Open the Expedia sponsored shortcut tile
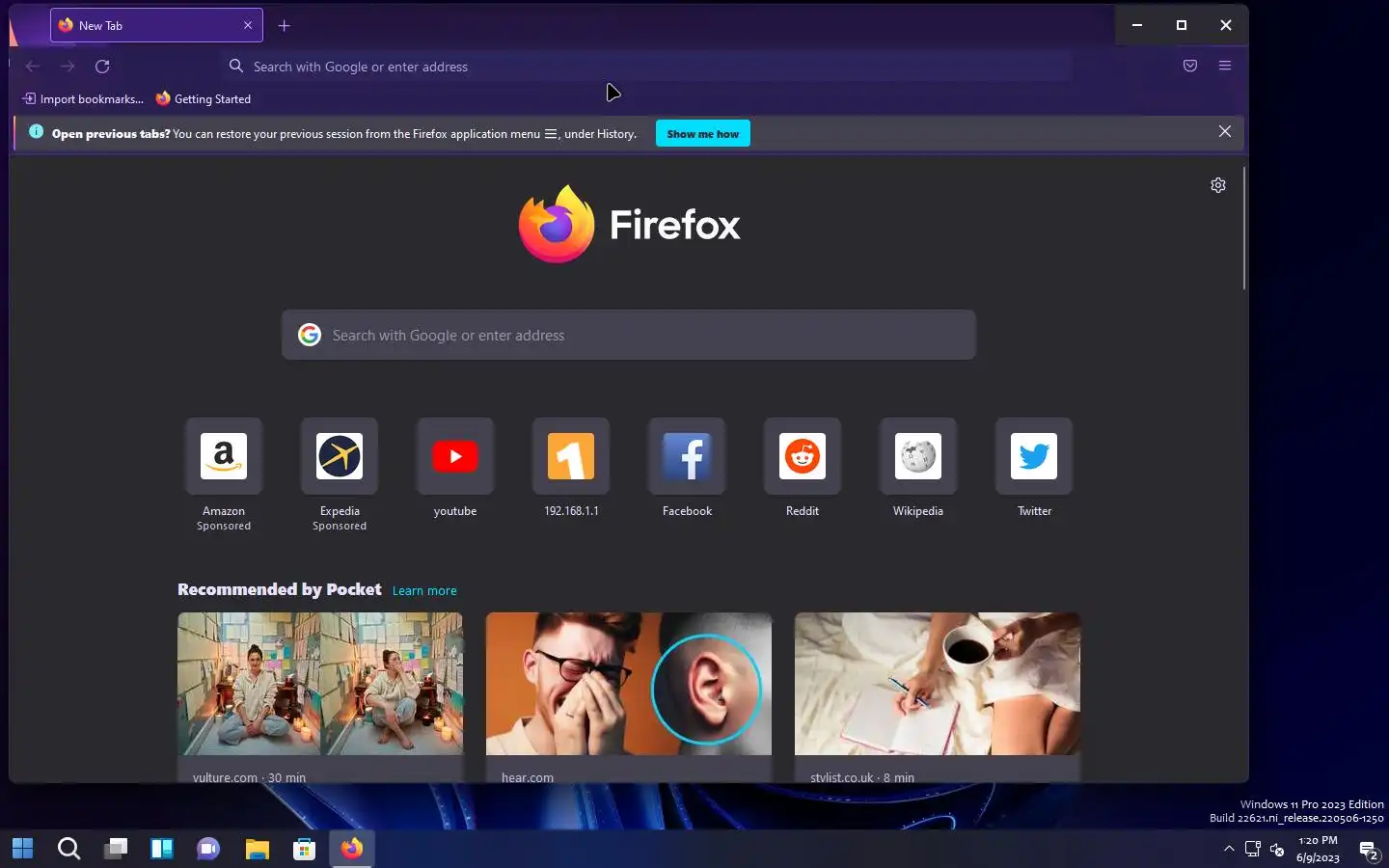 pyautogui.click(x=340, y=456)
